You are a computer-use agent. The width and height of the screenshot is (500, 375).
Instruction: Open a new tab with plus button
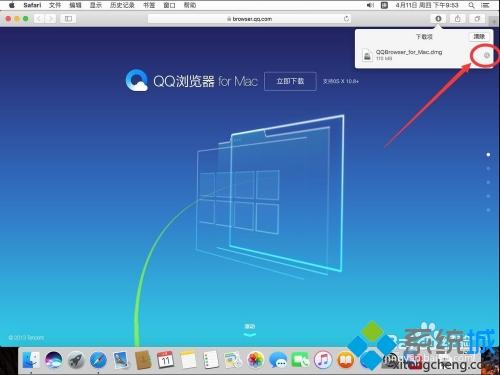pyautogui.click(x=494, y=21)
